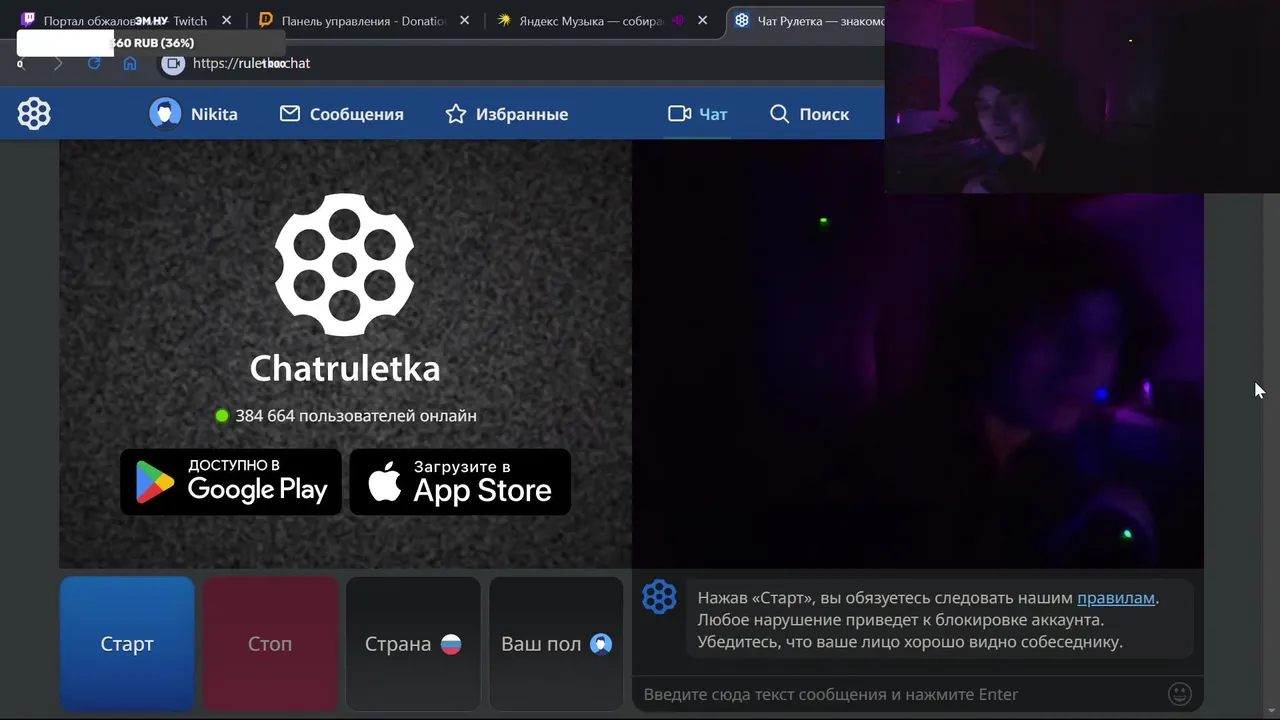Image resolution: width=1280 pixels, height=720 pixels.
Task: Click the Стоп button
Action: (270, 644)
